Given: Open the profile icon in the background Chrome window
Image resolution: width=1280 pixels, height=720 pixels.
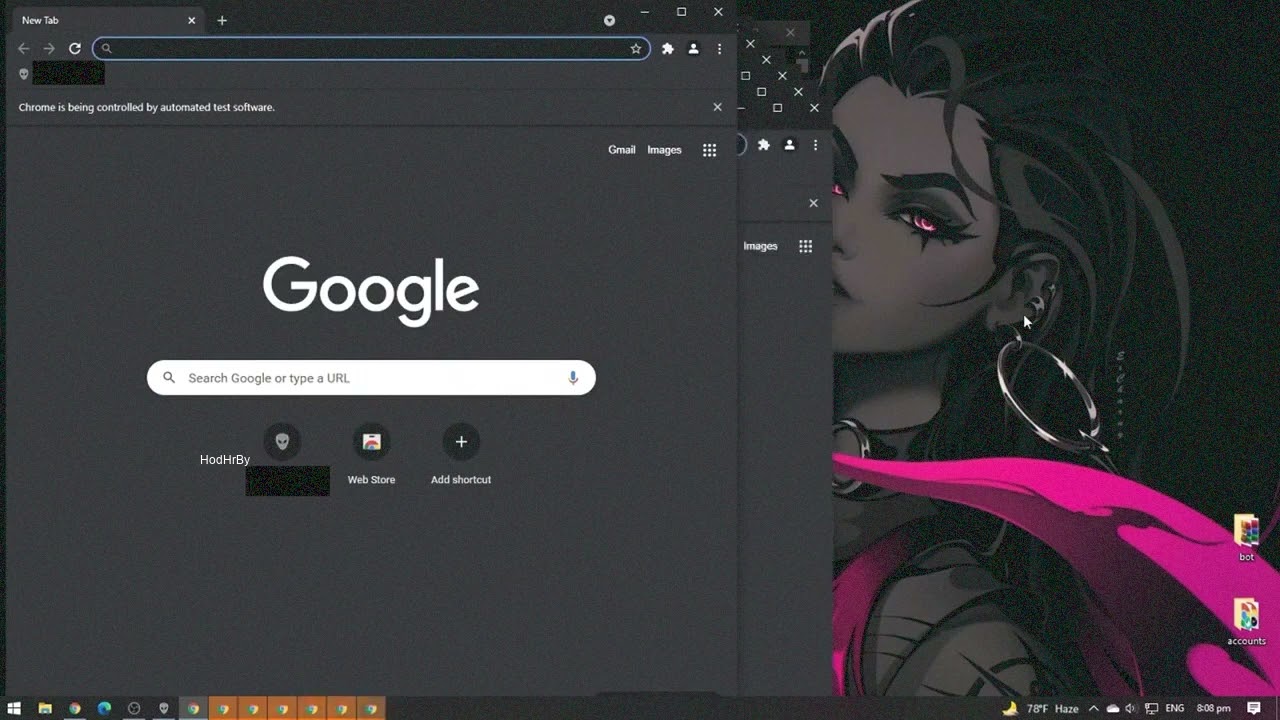Looking at the screenshot, I should tap(789, 145).
